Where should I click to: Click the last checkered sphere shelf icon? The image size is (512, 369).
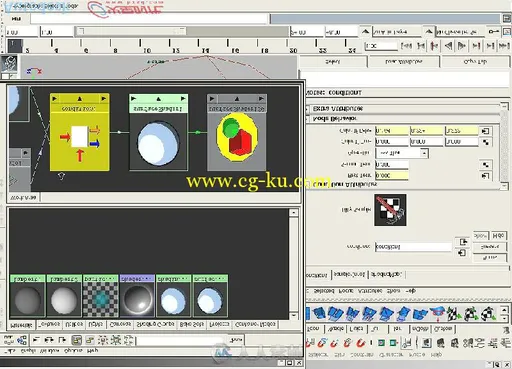coord(489,313)
